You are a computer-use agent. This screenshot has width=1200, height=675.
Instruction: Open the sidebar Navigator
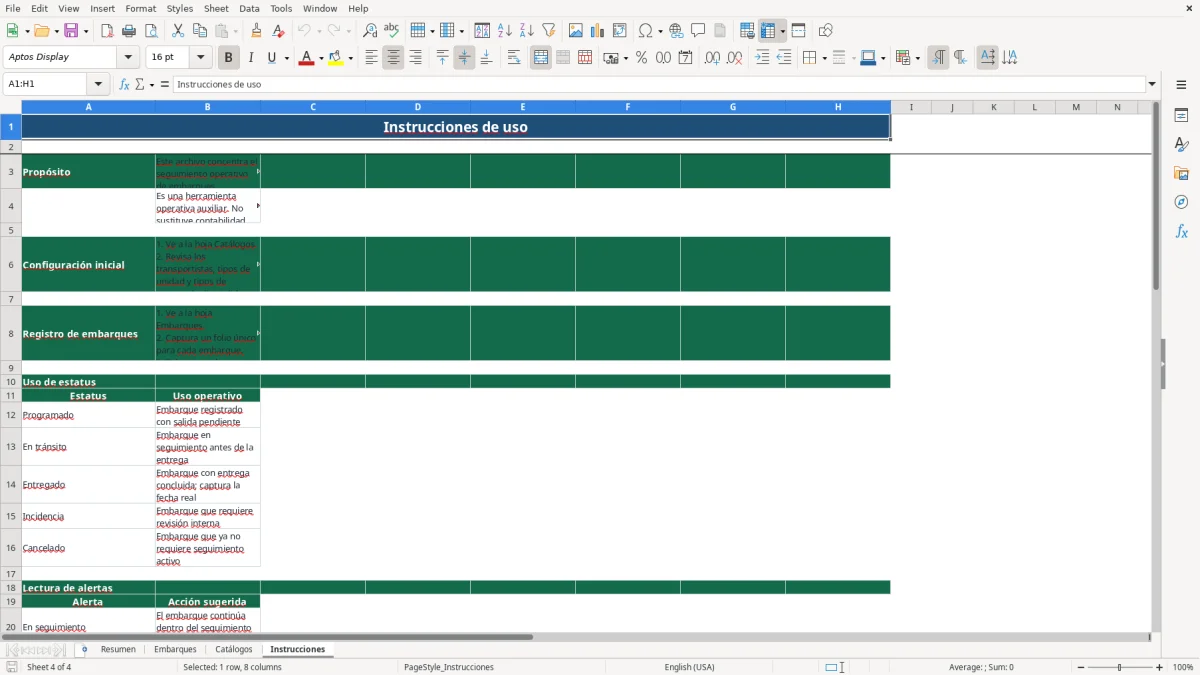coord(1181,202)
